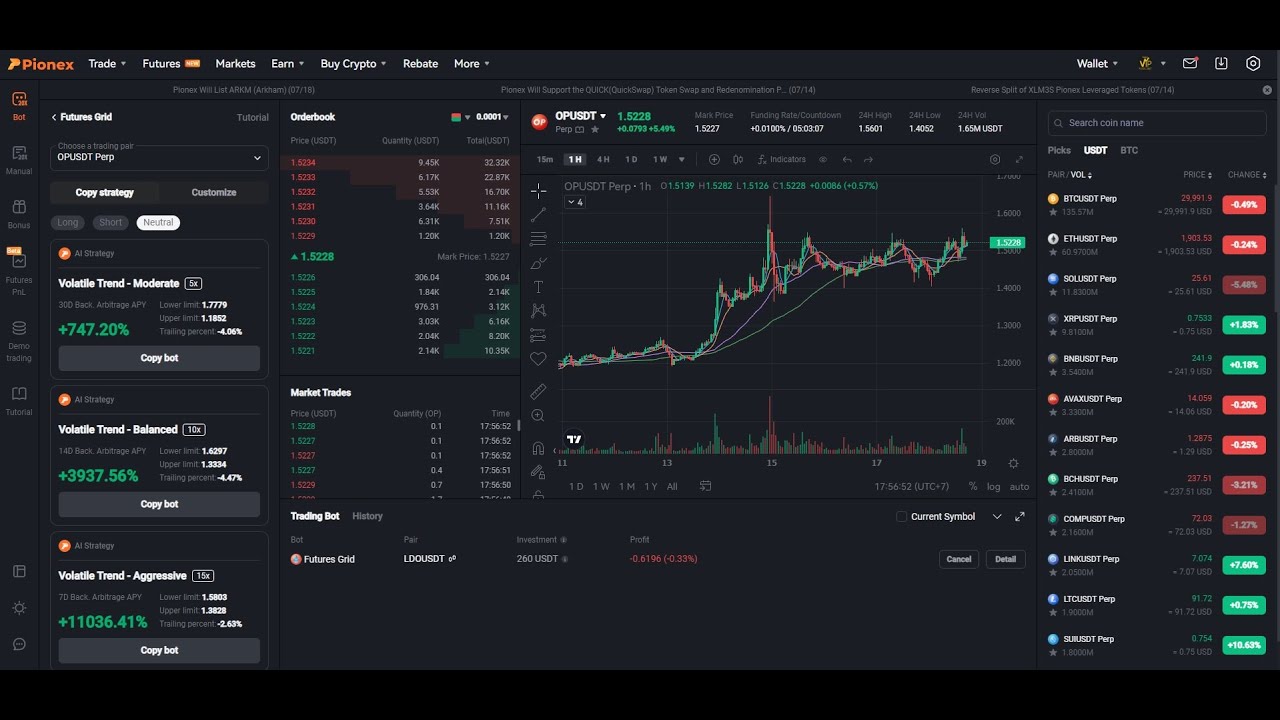
Task: Open the Earn menu dropdown
Action: pyautogui.click(x=288, y=63)
